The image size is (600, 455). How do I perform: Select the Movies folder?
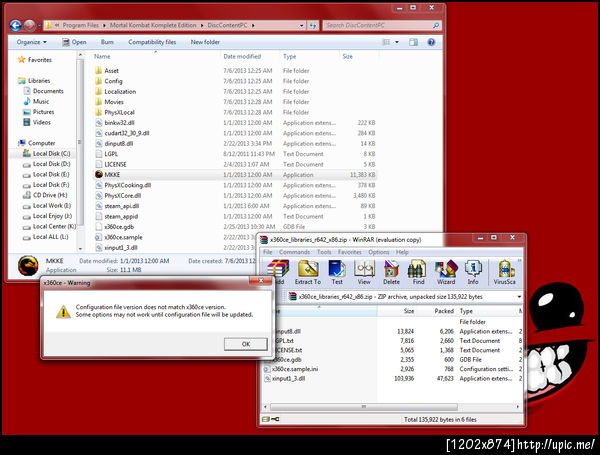pos(114,102)
